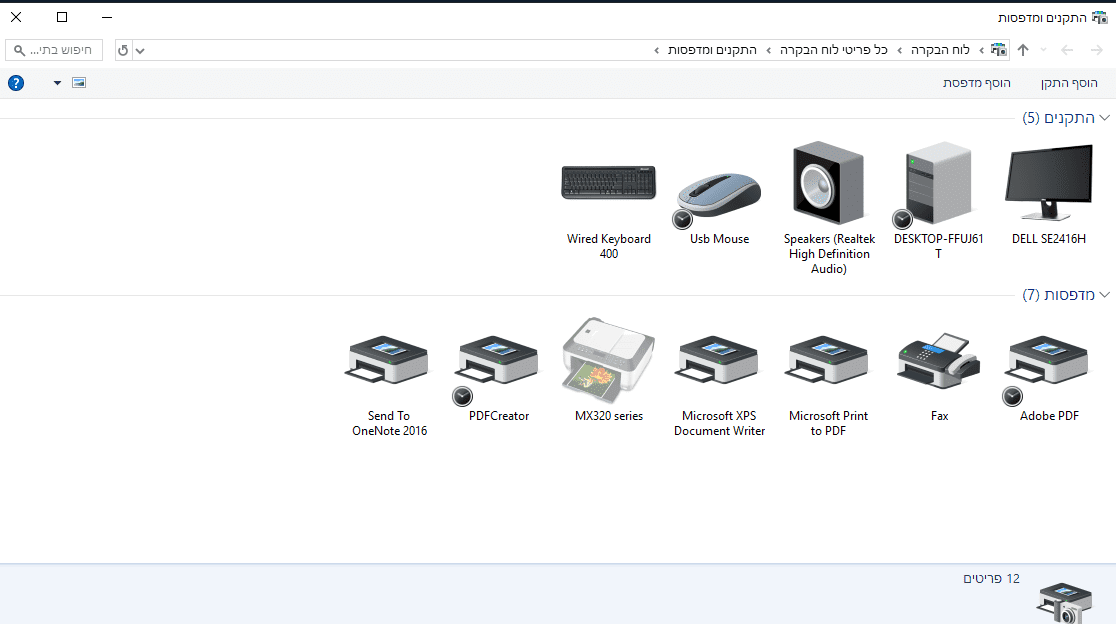Select the Send To OneNote 2016 printer icon
This screenshot has height=624, width=1116.
click(389, 361)
